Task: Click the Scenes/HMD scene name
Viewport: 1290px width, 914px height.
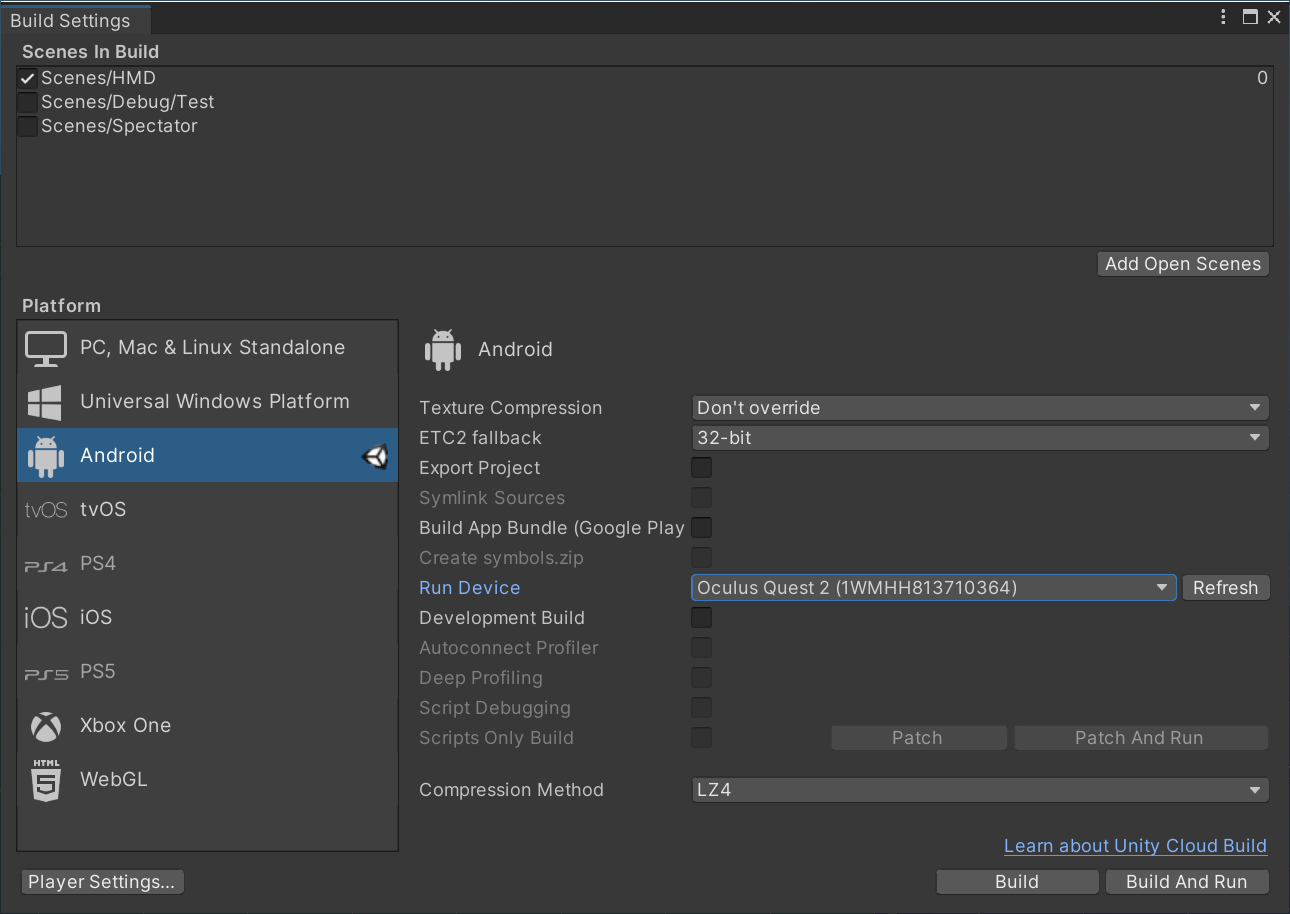Action: 98,78
